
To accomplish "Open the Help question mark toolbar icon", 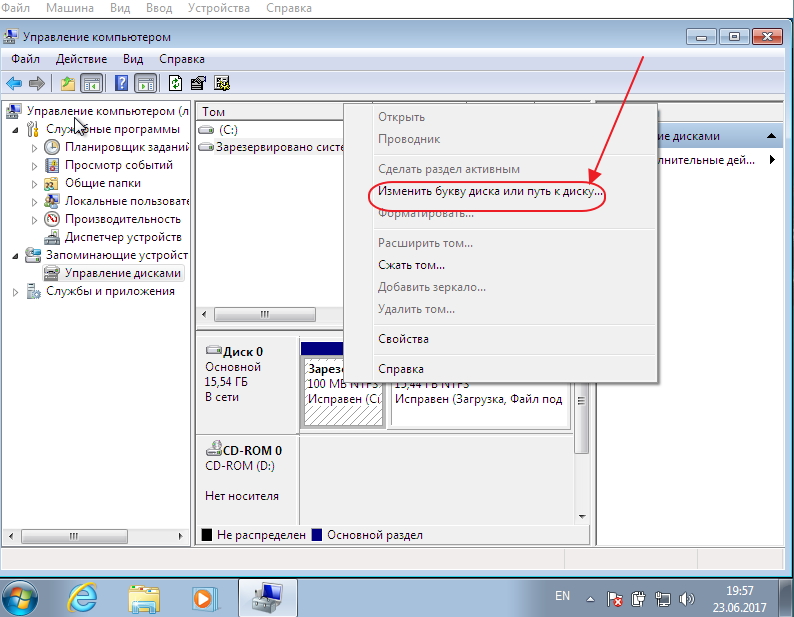I will [x=122, y=83].
